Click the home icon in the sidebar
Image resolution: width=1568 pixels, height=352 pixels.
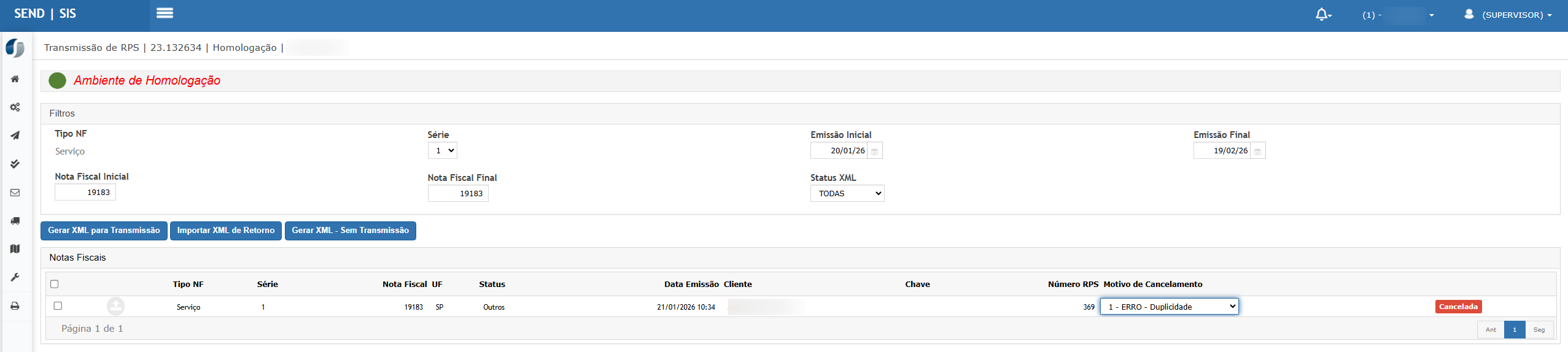click(x=15, y=79)
